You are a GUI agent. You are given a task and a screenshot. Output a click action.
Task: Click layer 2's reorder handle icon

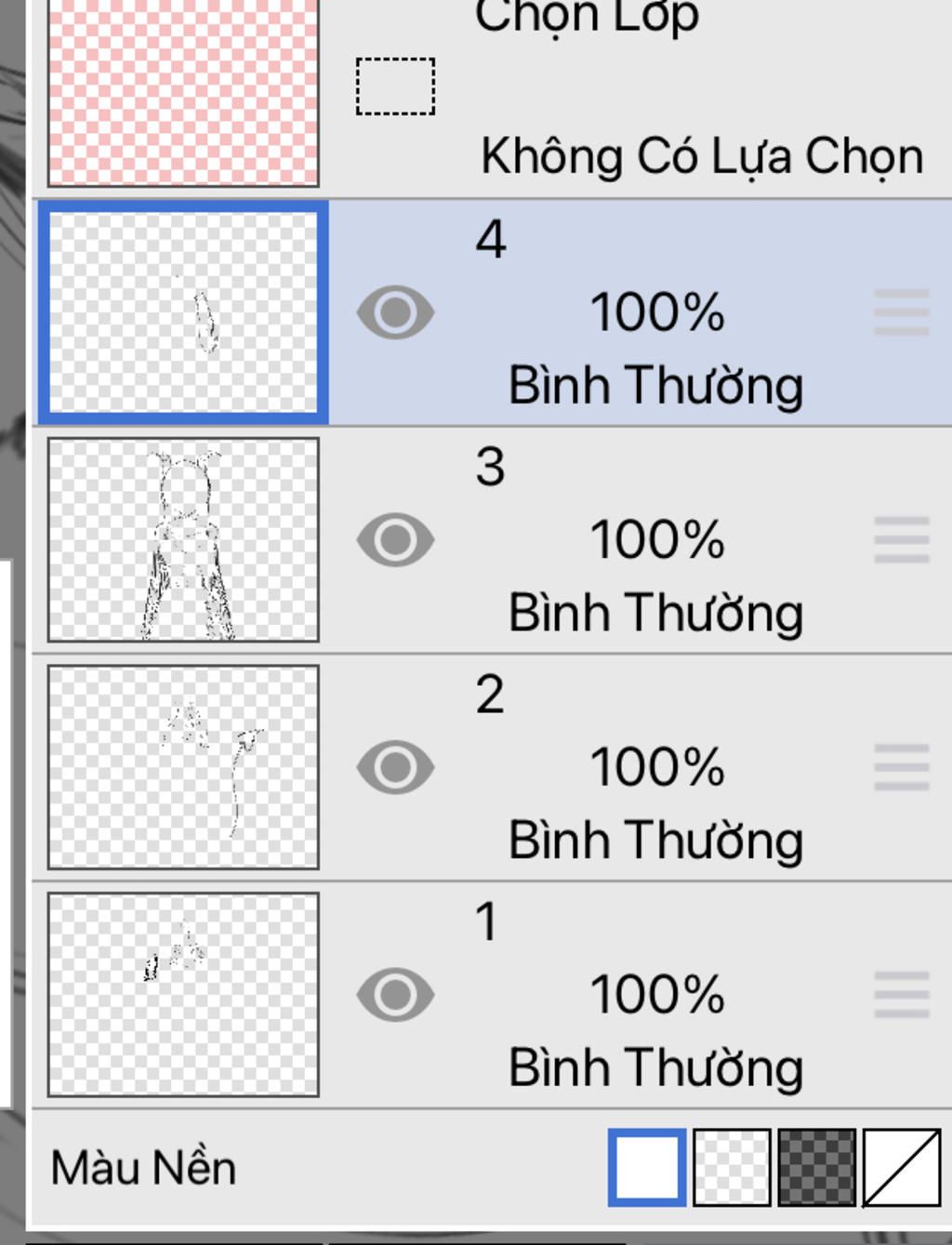click(x=902, y=767)
